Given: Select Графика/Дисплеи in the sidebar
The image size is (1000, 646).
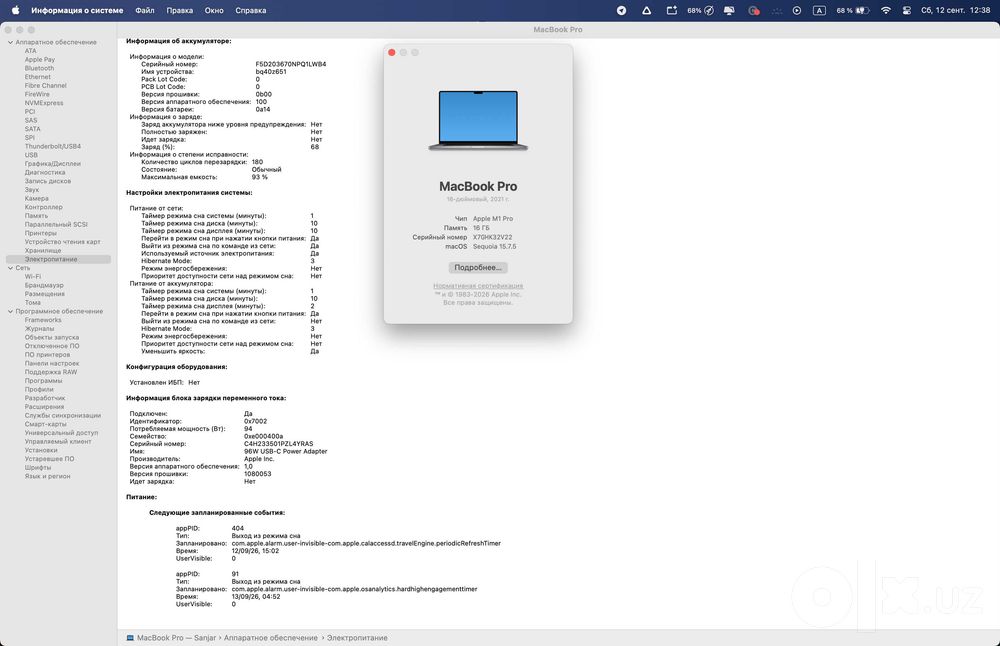Looking at the screenshot, I should coord(53,163).
